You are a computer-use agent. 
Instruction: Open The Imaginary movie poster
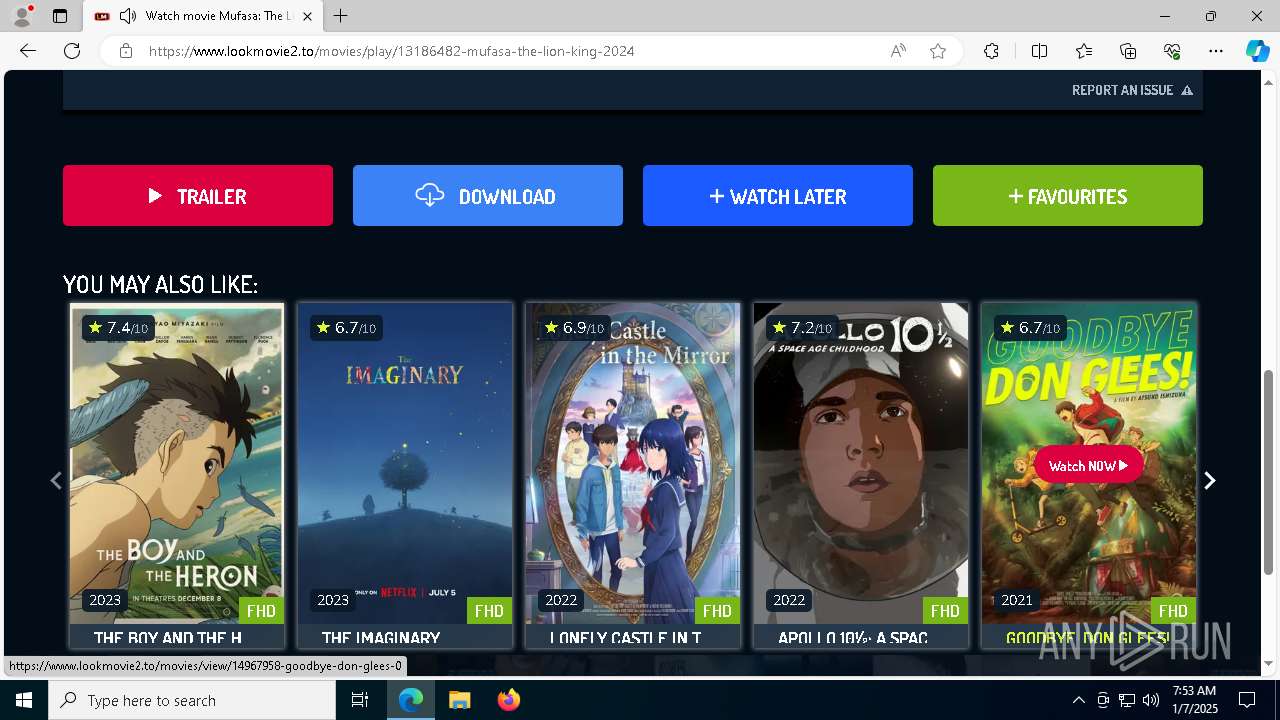click(405, 465)
